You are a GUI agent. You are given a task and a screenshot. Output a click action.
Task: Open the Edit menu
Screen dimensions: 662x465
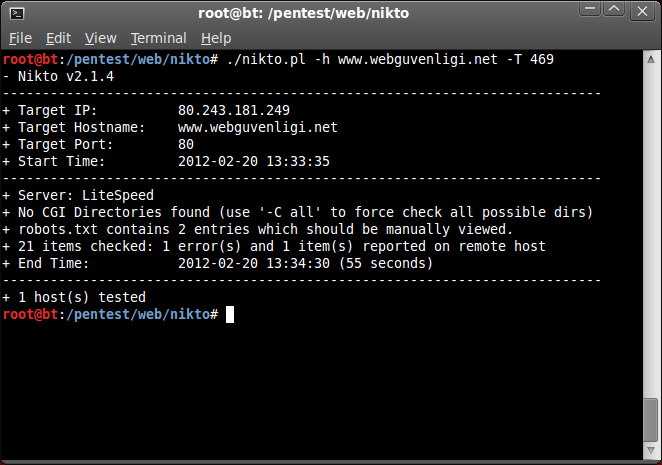click(58, 38)
